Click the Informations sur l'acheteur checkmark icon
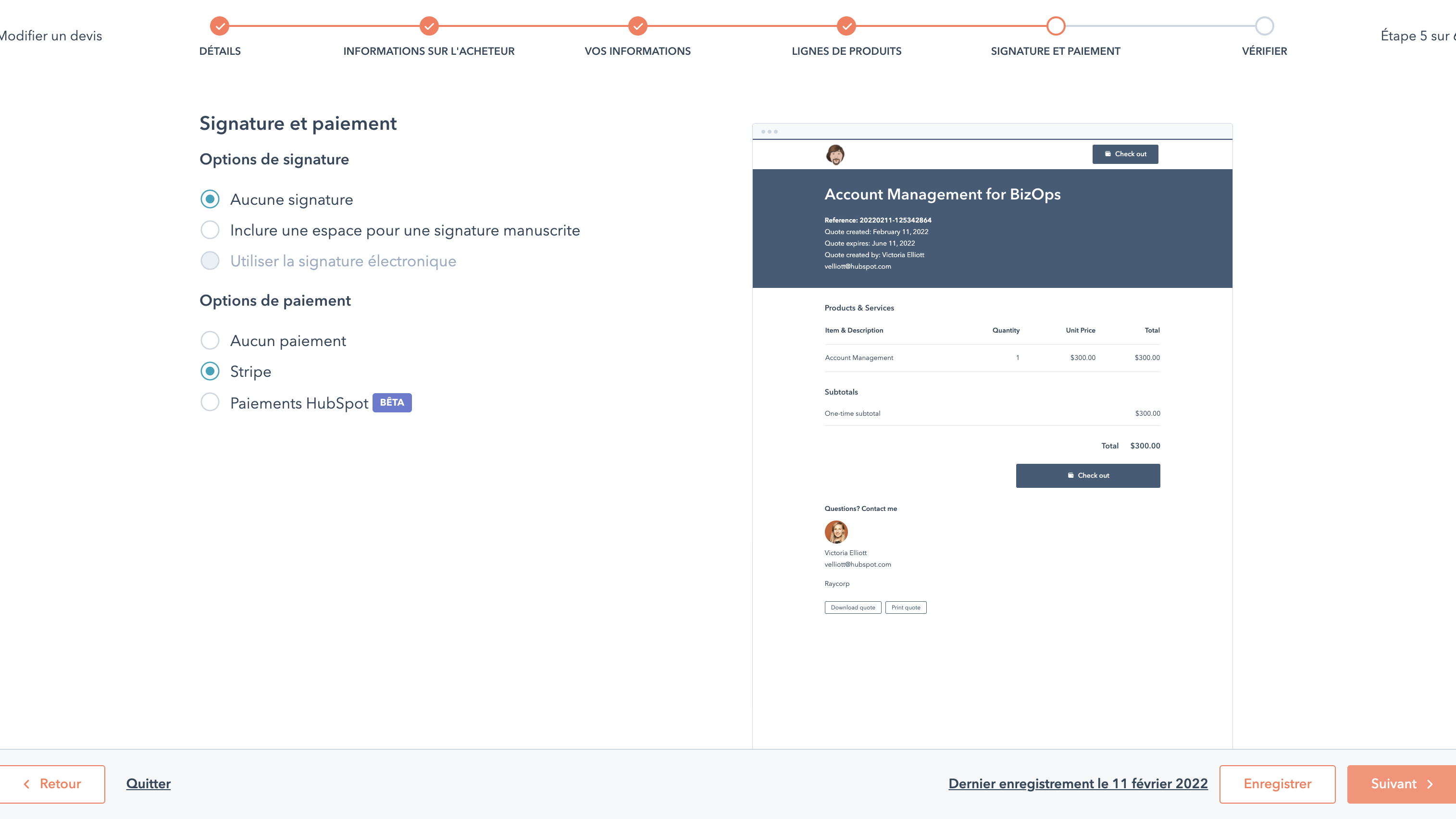 coord(429,26)
